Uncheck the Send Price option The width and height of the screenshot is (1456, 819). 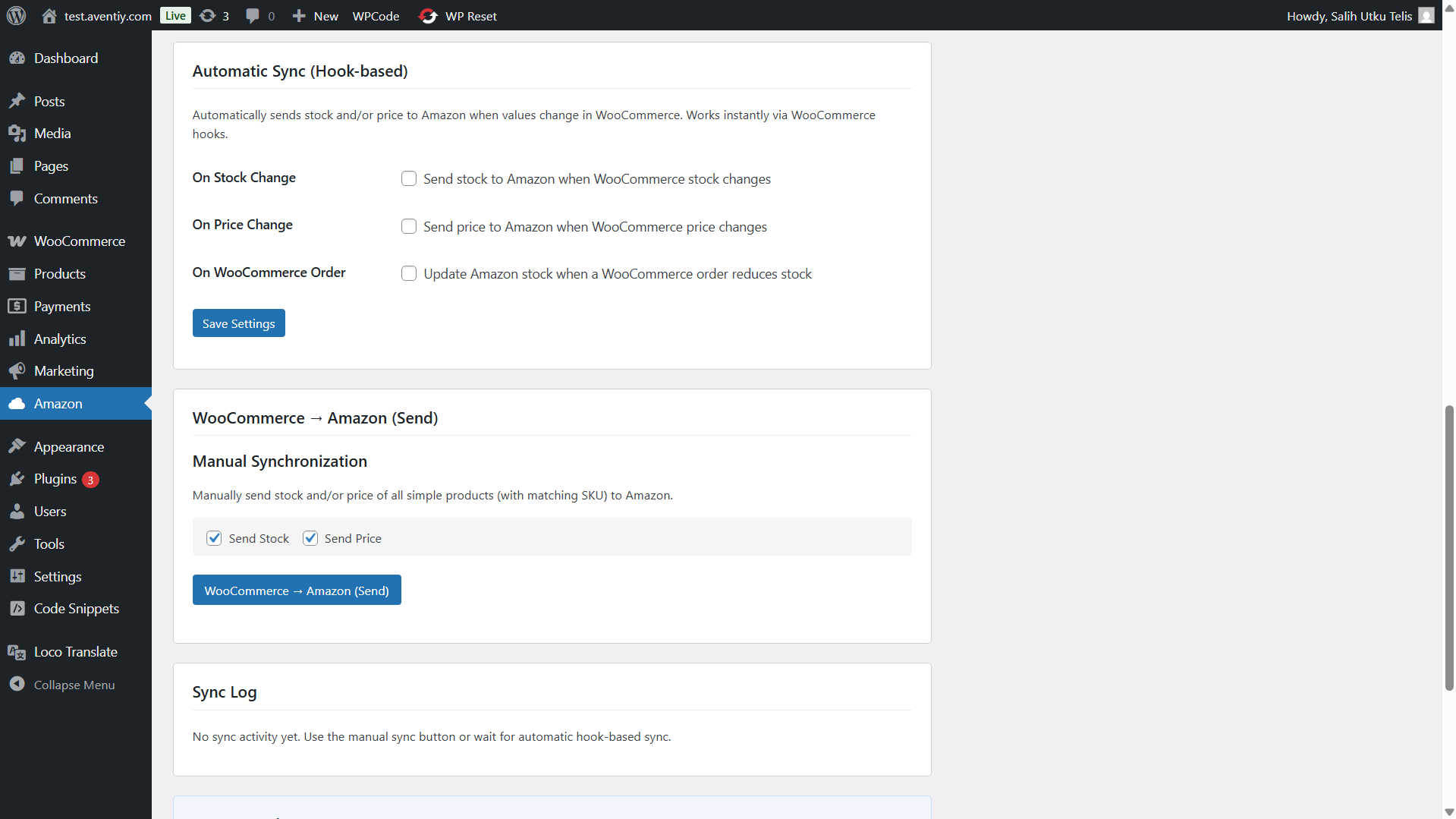pyautogui.click(x=310, y=537)
